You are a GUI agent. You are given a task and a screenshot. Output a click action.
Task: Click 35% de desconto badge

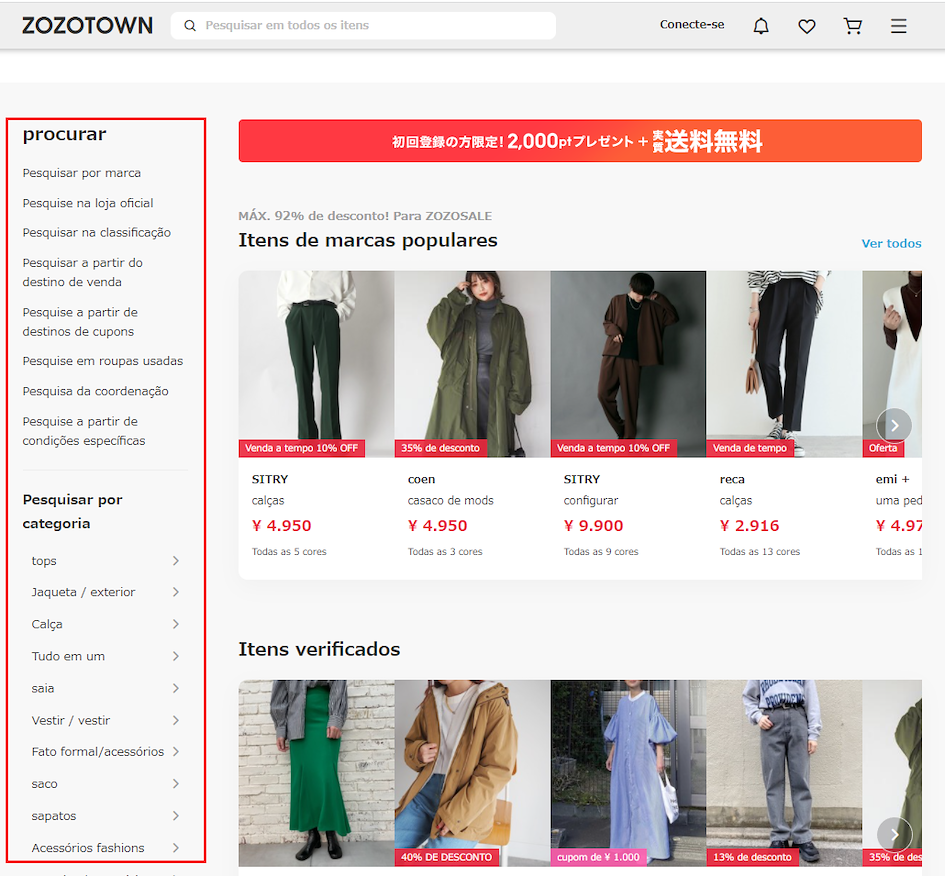[441, 448]
